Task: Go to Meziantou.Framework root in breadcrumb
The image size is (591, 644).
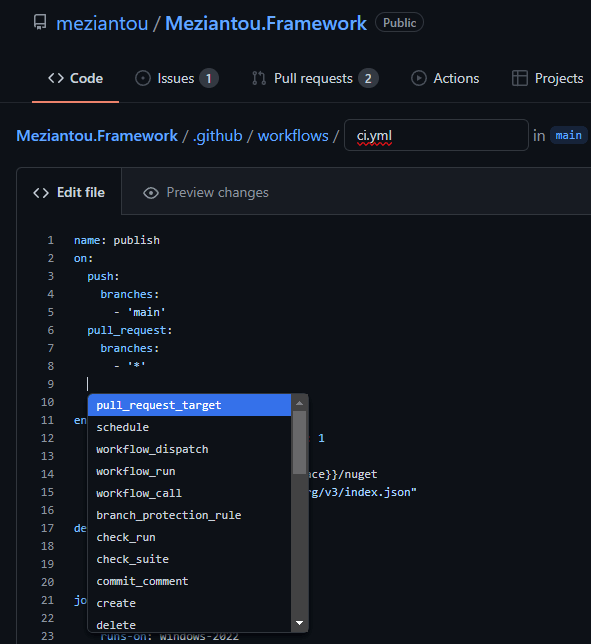Action: pos(97,136)
